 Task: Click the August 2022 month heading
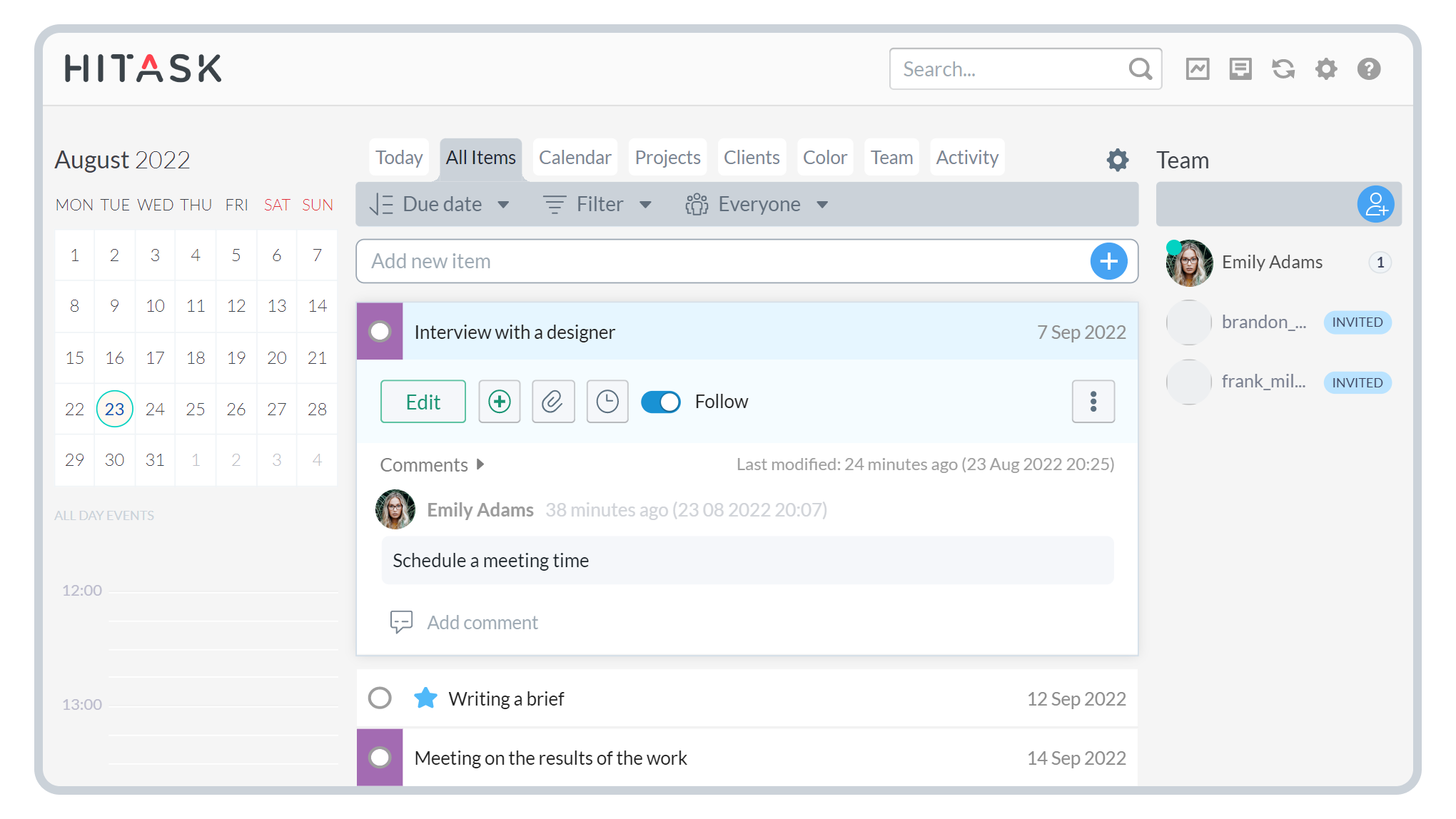[x=122, y=160]
